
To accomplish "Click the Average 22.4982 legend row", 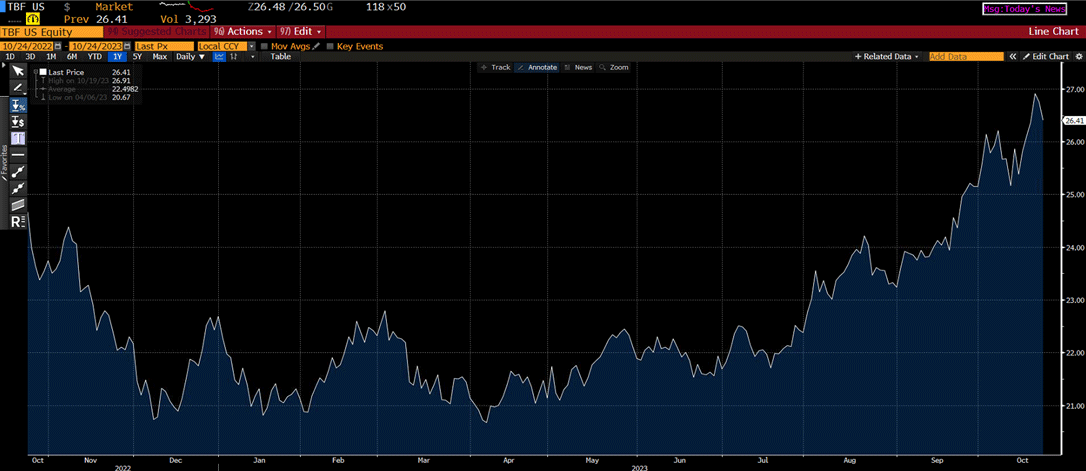I will coord(88,89).
